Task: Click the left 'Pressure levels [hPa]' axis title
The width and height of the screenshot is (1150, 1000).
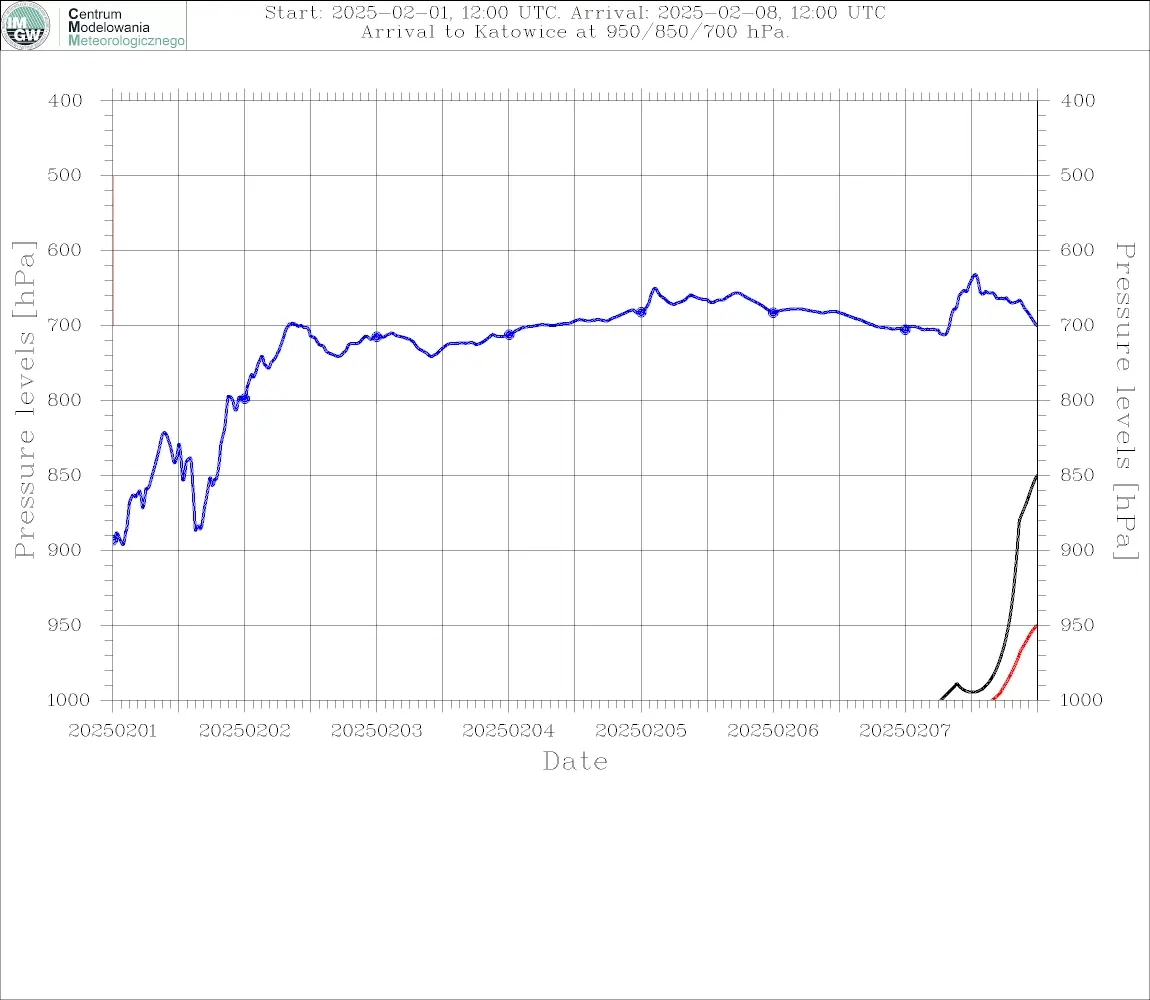Action: pos(24,400)
